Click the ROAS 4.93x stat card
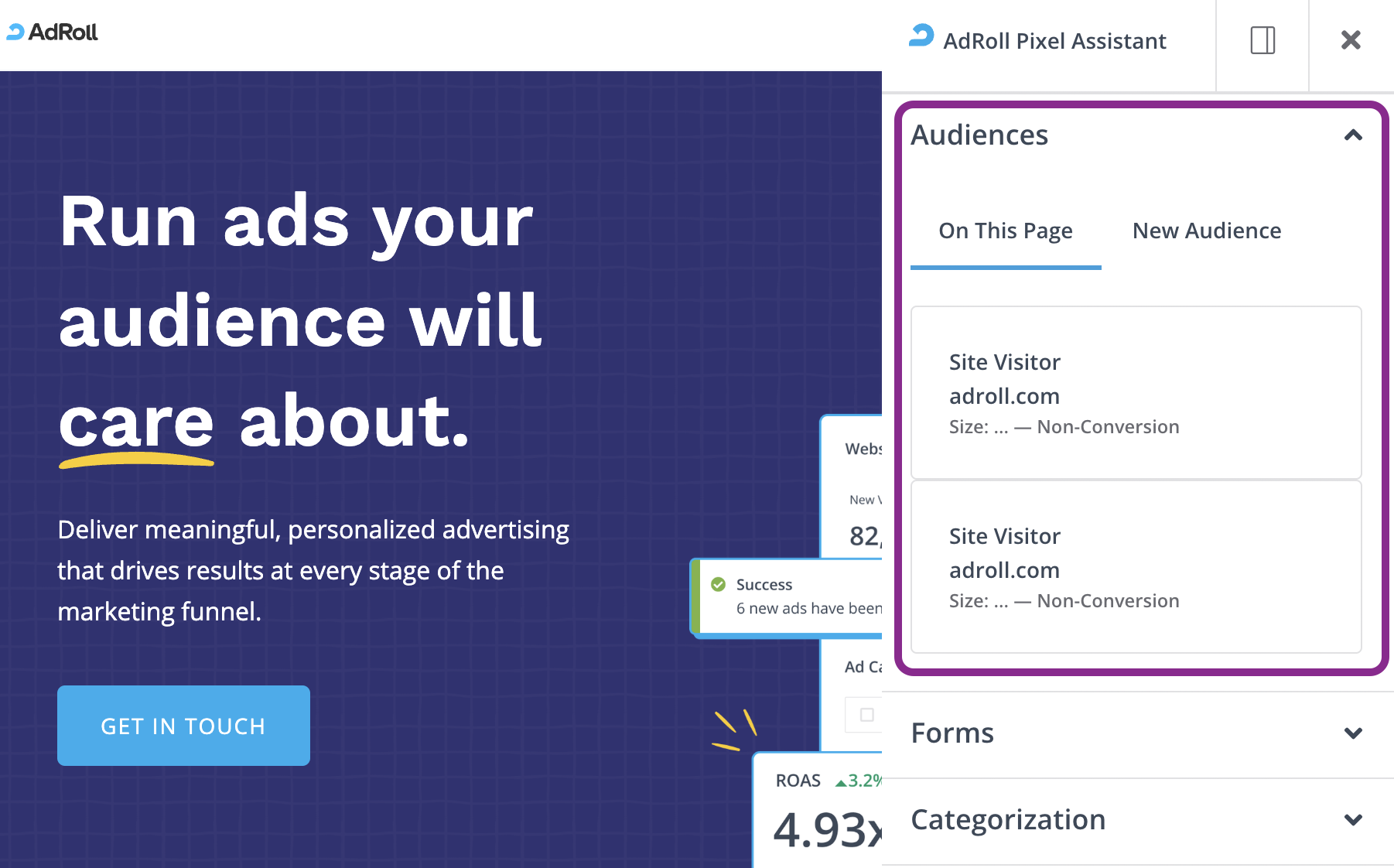Screen dimensions: 1394x868 pyautogui.click(x=818, y=810)
